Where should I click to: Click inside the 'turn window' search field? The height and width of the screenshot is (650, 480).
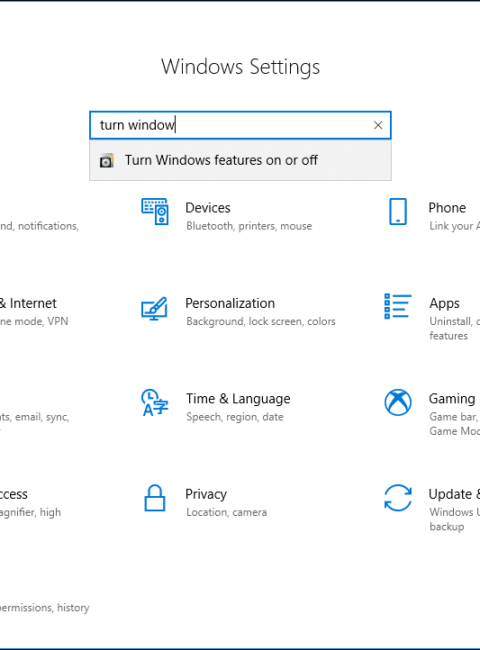240,125
